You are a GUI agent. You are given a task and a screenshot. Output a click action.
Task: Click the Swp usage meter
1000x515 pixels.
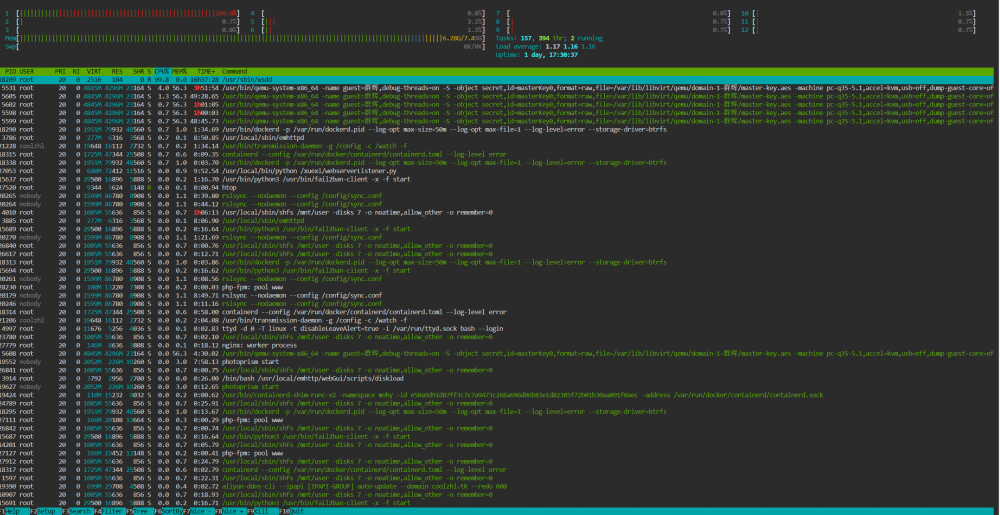pos(245,46)
